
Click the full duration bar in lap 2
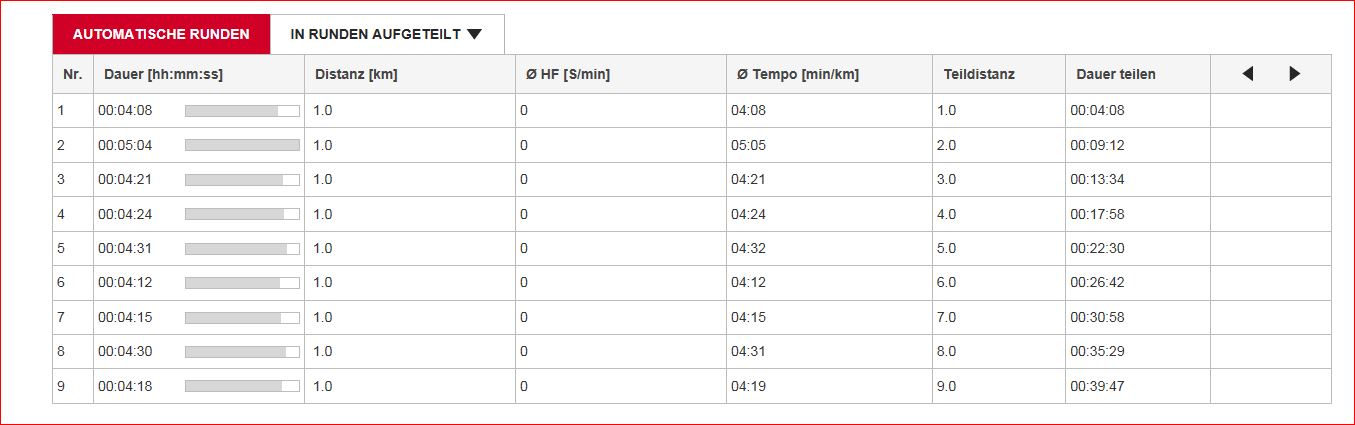(x=242, y=145)
